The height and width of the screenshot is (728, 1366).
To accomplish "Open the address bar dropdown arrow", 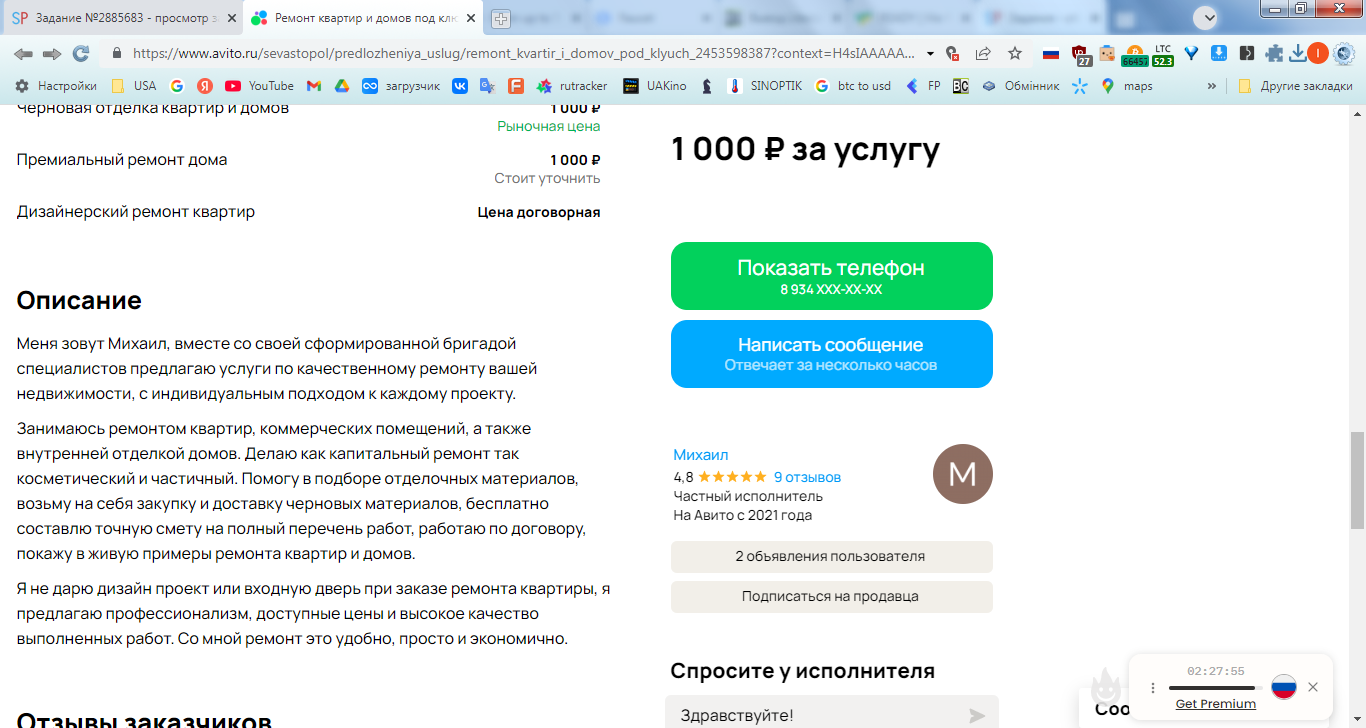I will pos(930,53).
